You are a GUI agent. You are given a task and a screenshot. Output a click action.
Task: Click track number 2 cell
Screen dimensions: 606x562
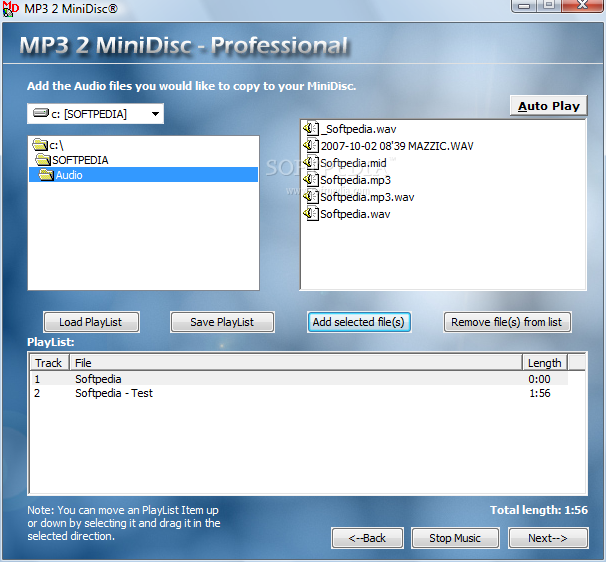pos(37,393)
